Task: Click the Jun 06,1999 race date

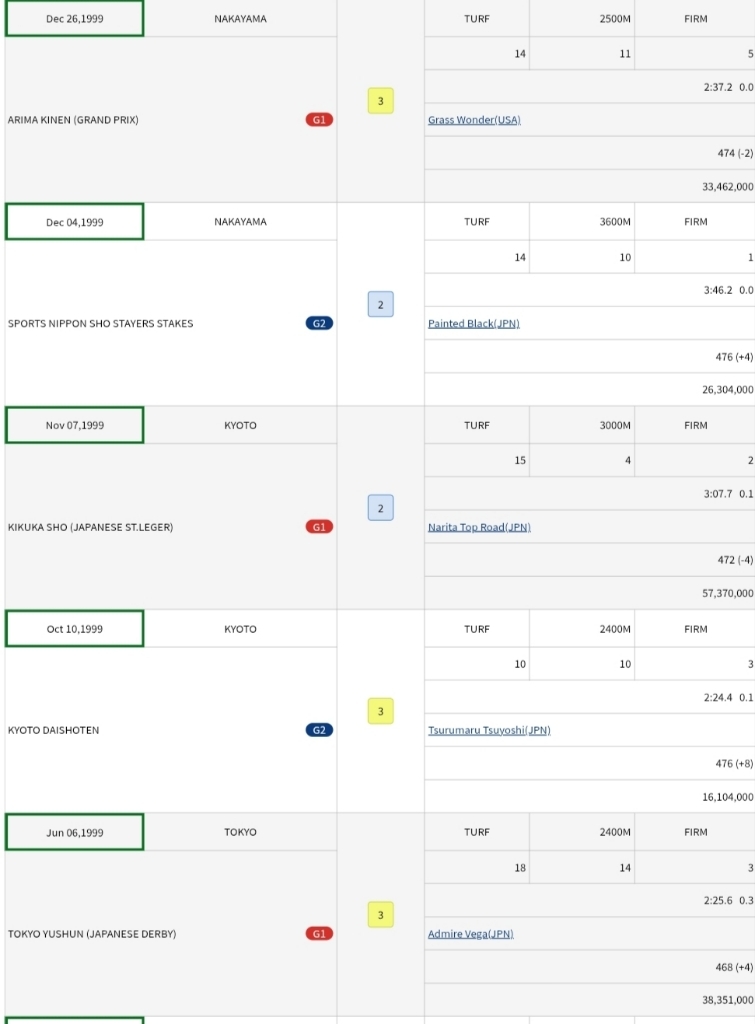Action: coord(75,832)
